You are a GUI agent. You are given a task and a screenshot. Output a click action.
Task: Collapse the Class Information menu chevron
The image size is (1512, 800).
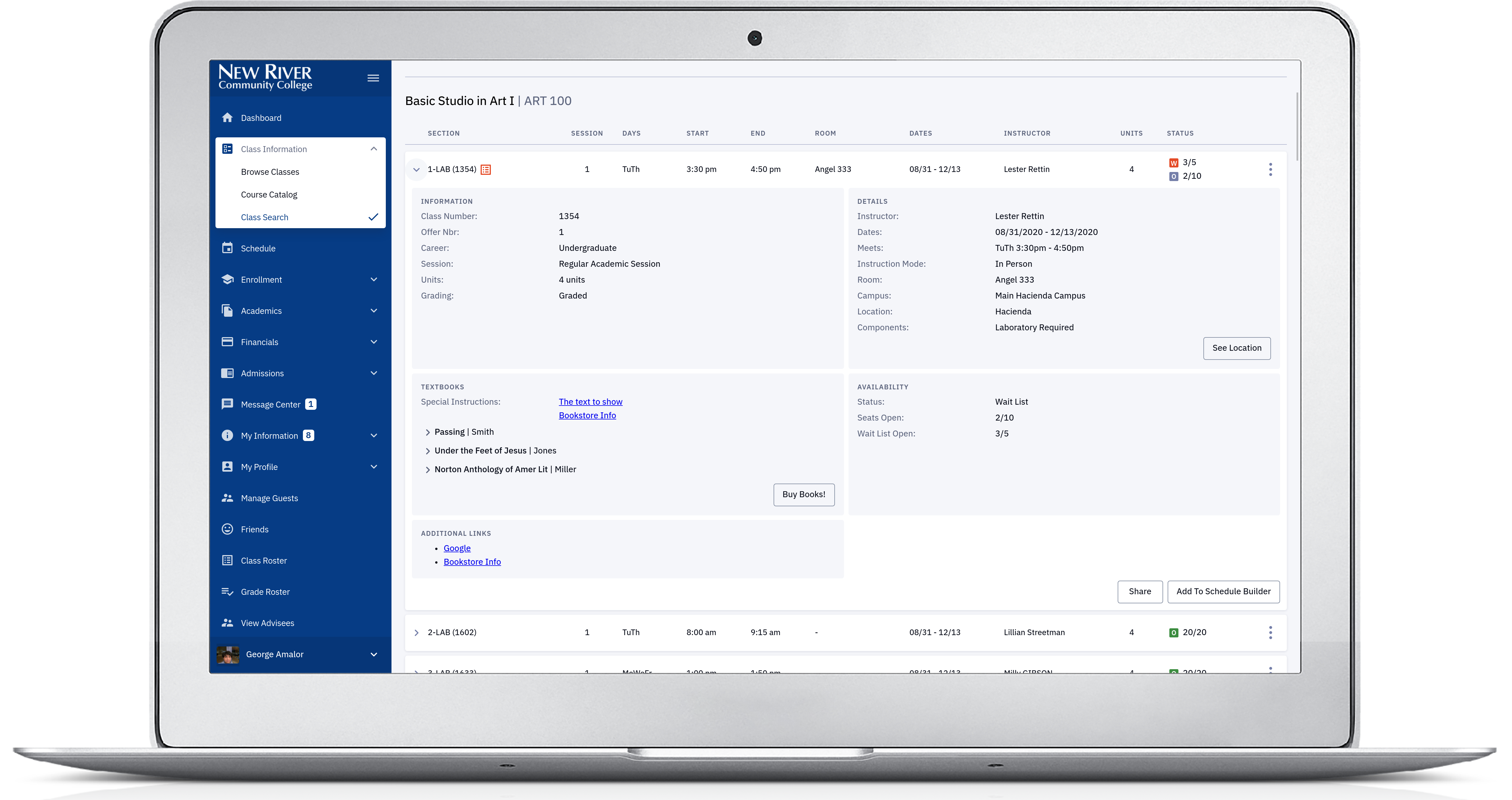pyautogui.click(x=373, y=149)
